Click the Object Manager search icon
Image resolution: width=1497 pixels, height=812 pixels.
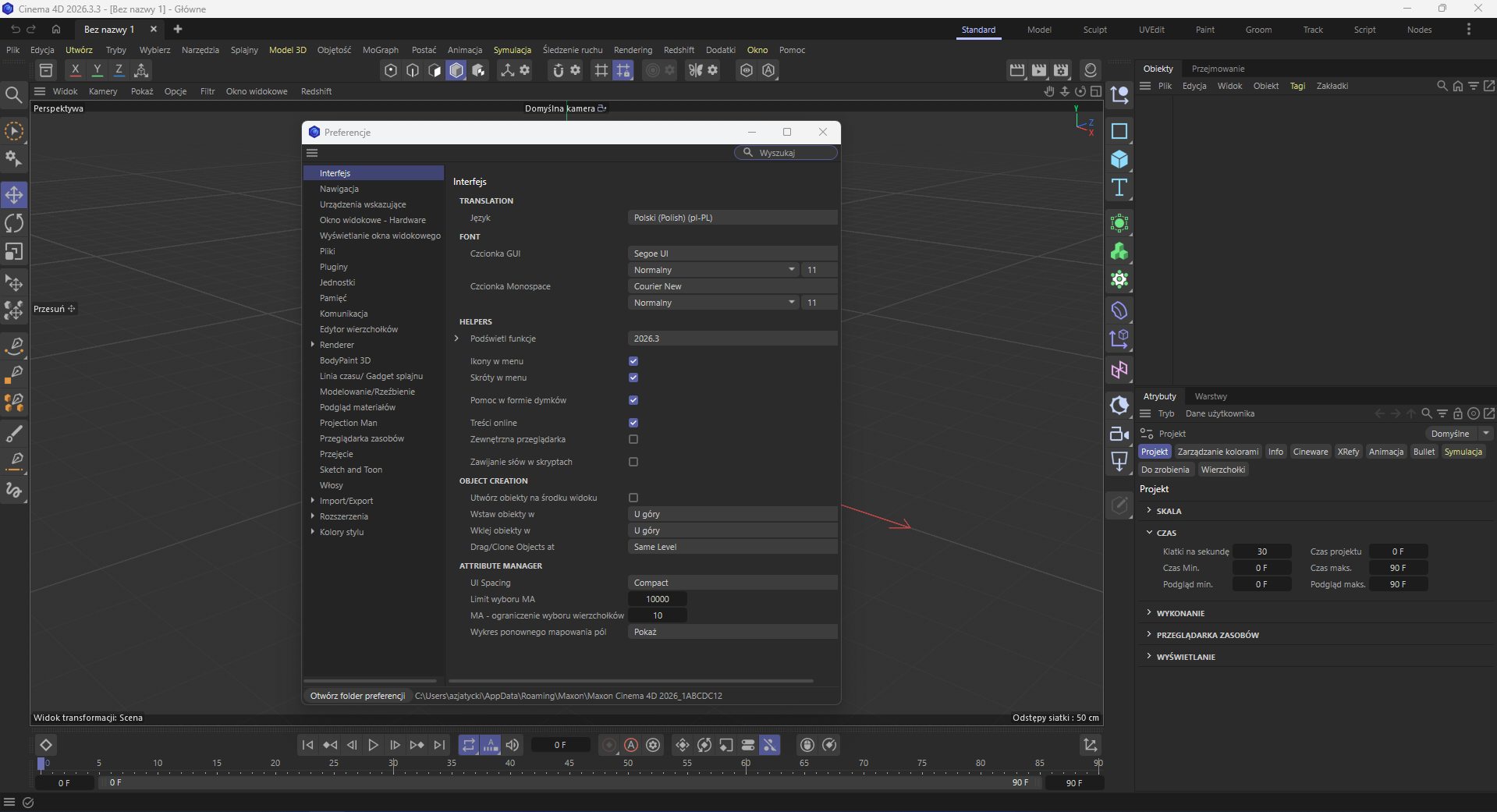tap(1442, 86)
